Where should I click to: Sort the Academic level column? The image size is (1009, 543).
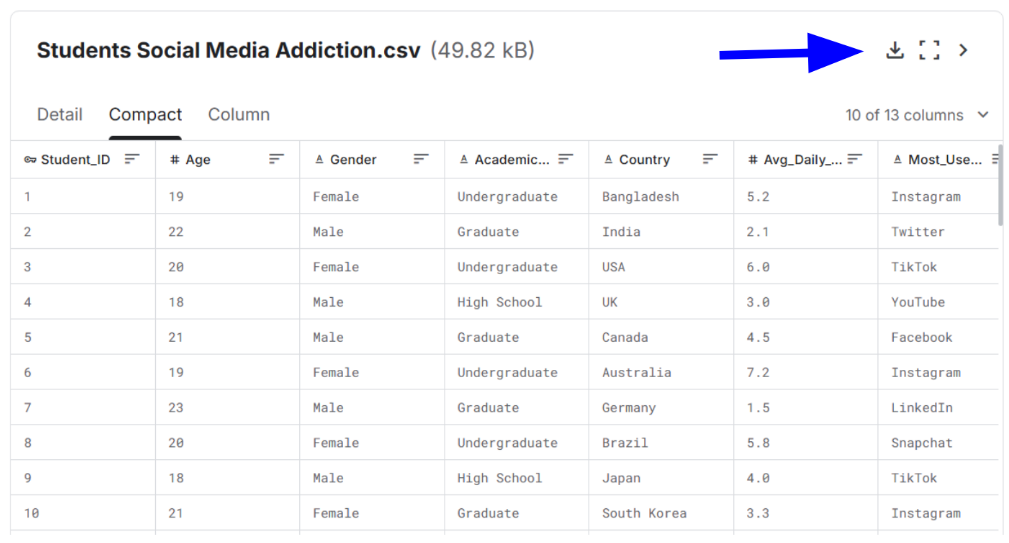pyautogui.click(x=566, y=159)
